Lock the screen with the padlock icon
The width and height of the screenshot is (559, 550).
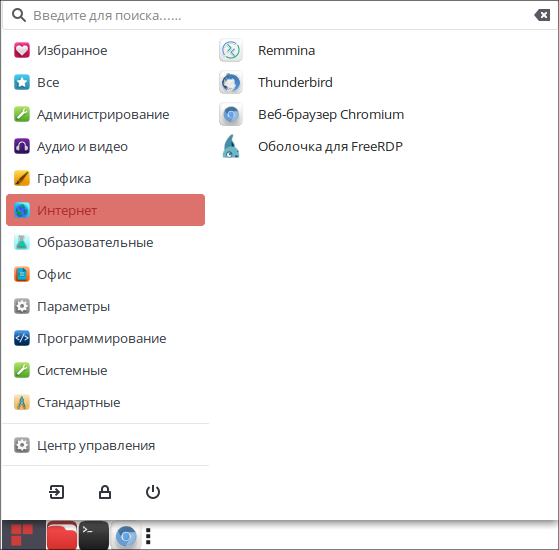pos(105,492)
